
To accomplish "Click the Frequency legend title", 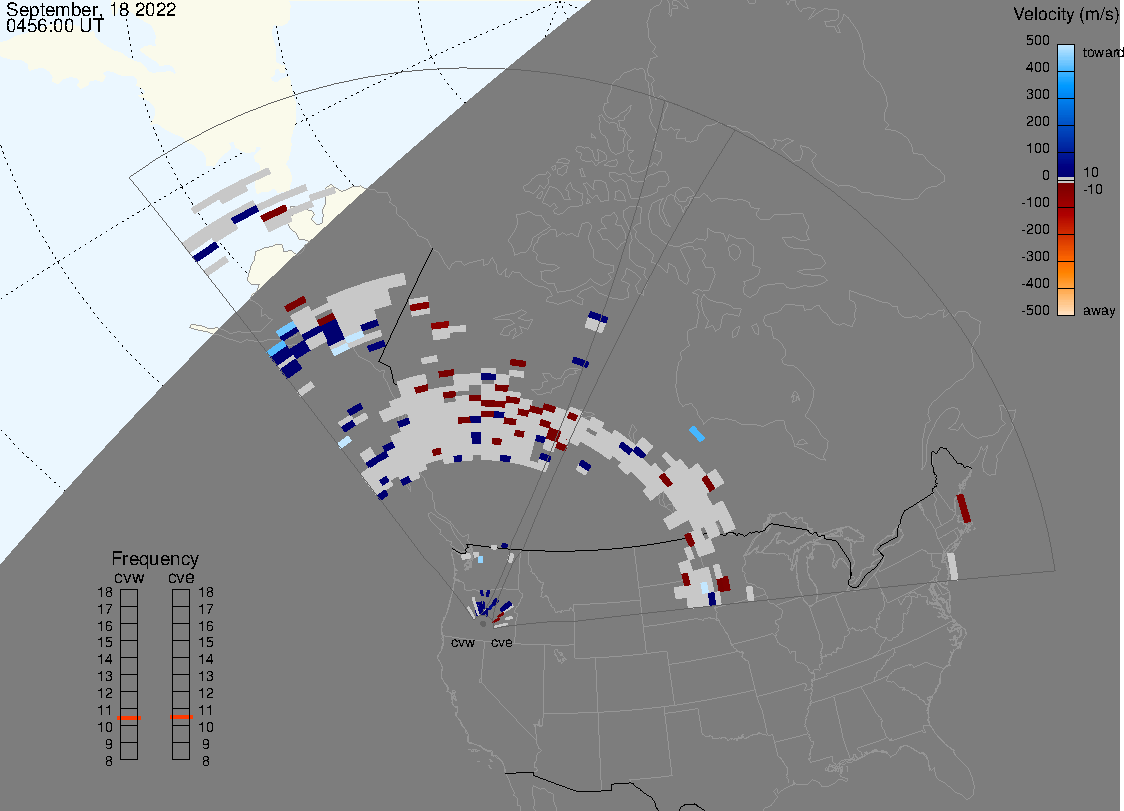I will tap(155, 559).
